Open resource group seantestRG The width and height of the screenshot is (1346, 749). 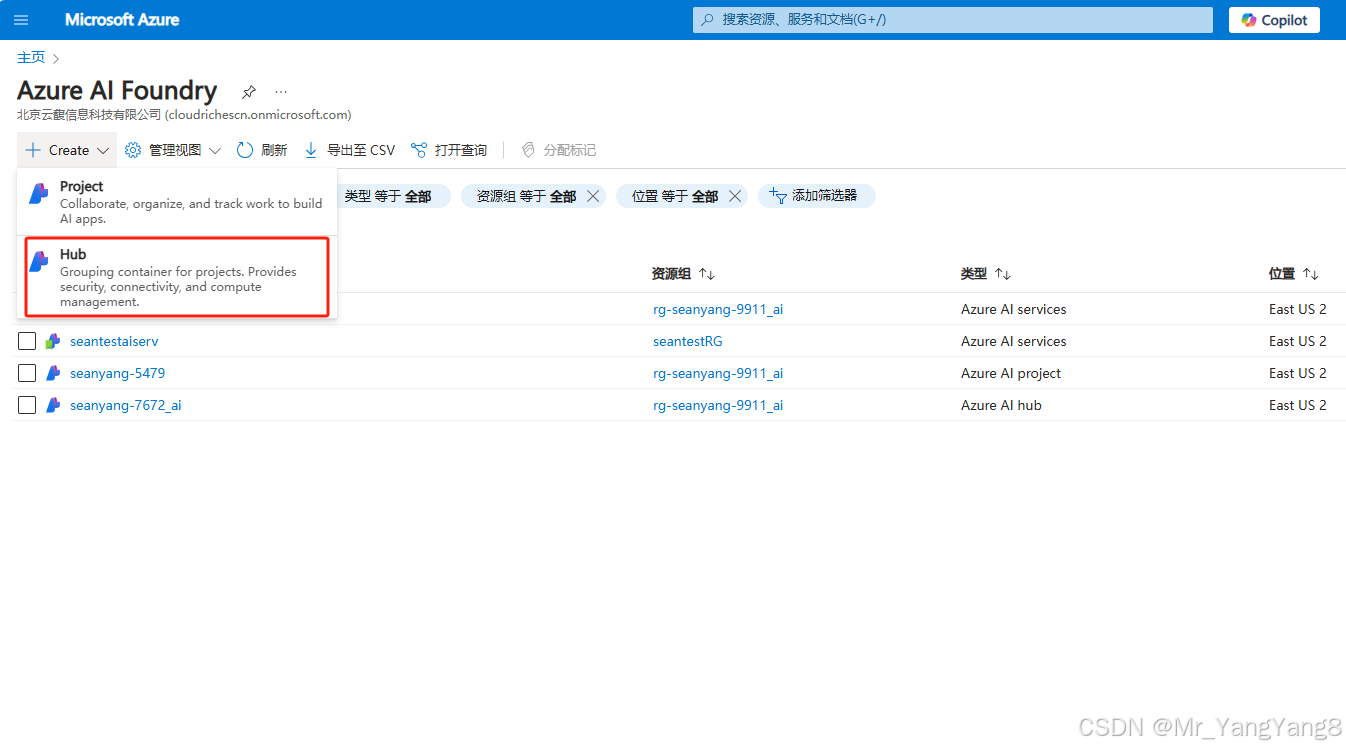[x=688, y=341]
